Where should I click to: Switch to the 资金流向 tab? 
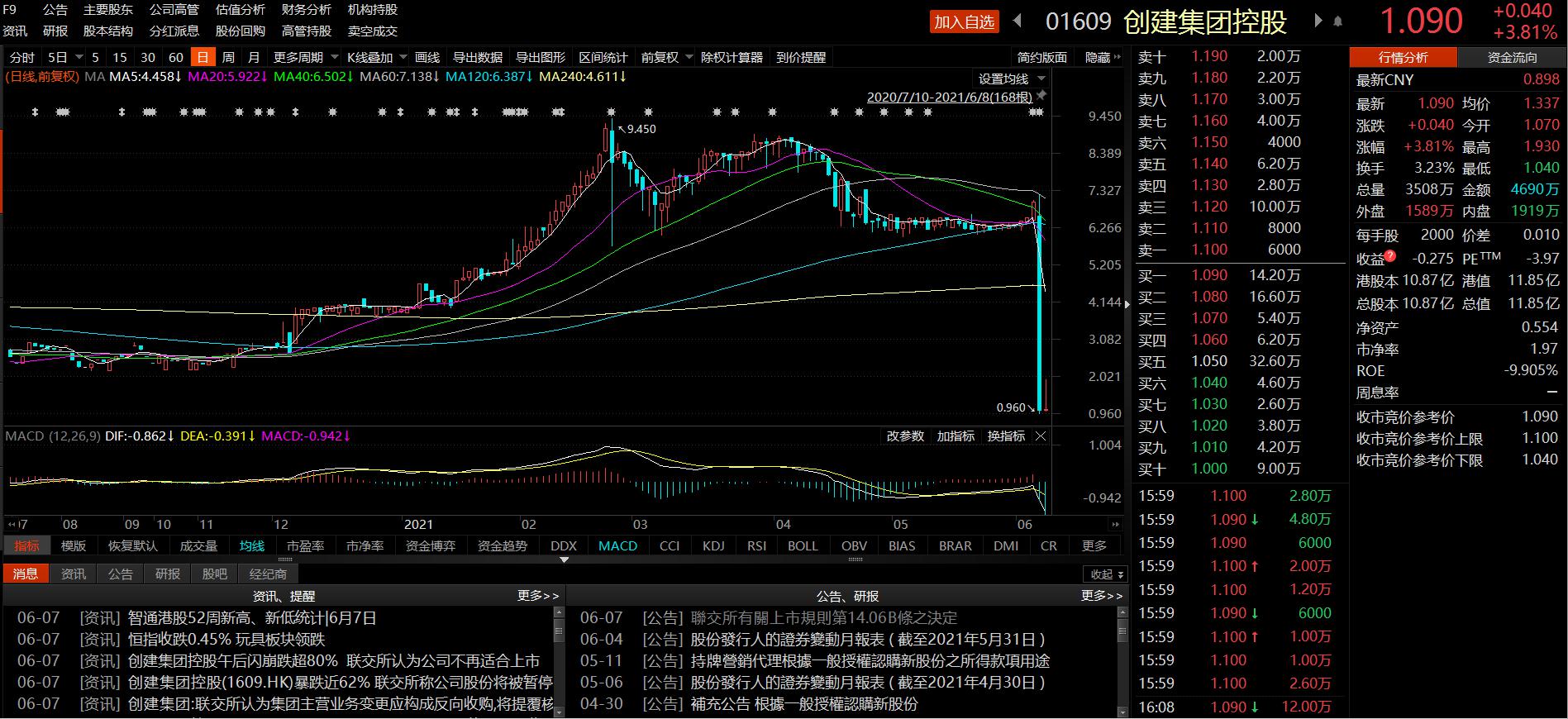pos(1512,57)
